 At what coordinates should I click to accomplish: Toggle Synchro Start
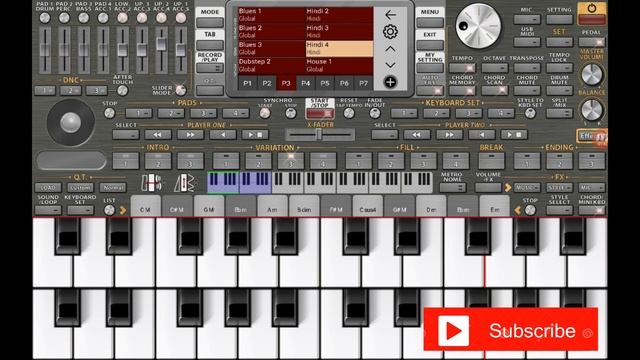pos(265,113)
